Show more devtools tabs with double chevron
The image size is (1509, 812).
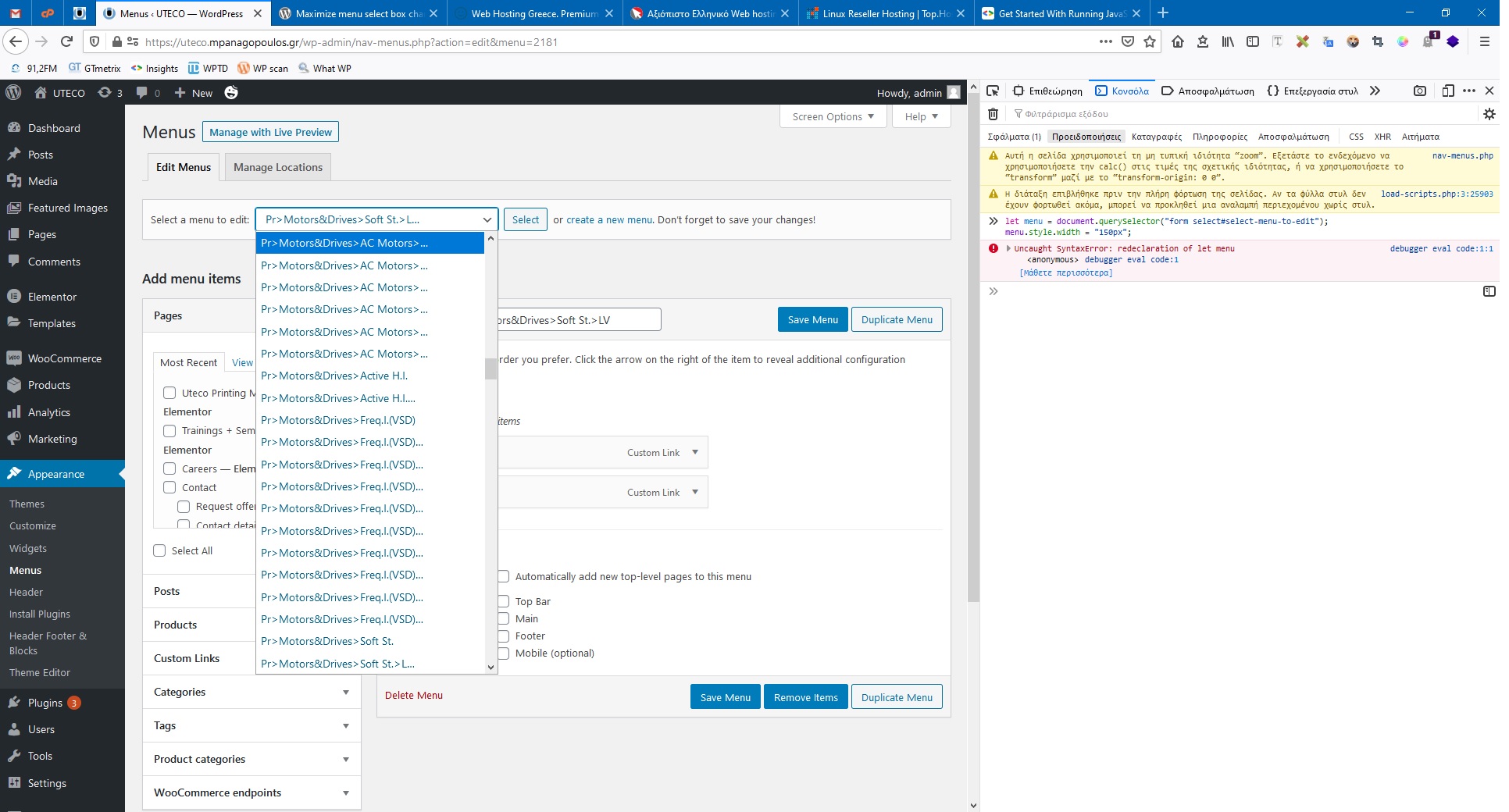(x=1375, y=91)
